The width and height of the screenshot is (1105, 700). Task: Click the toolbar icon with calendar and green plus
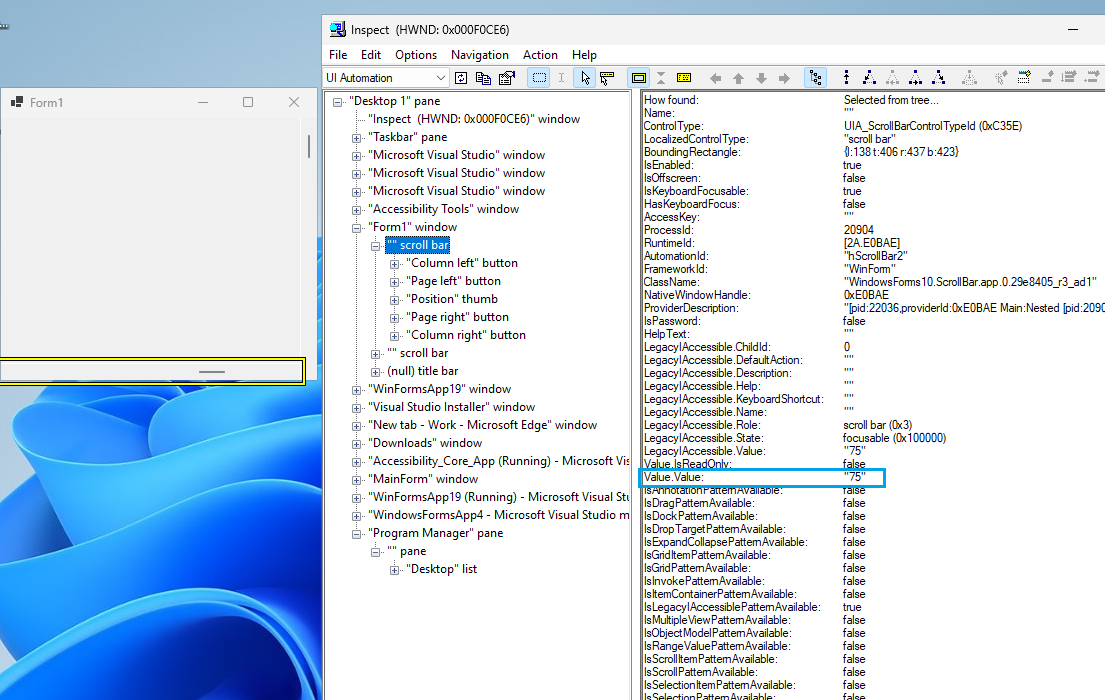coord(1024,78)
